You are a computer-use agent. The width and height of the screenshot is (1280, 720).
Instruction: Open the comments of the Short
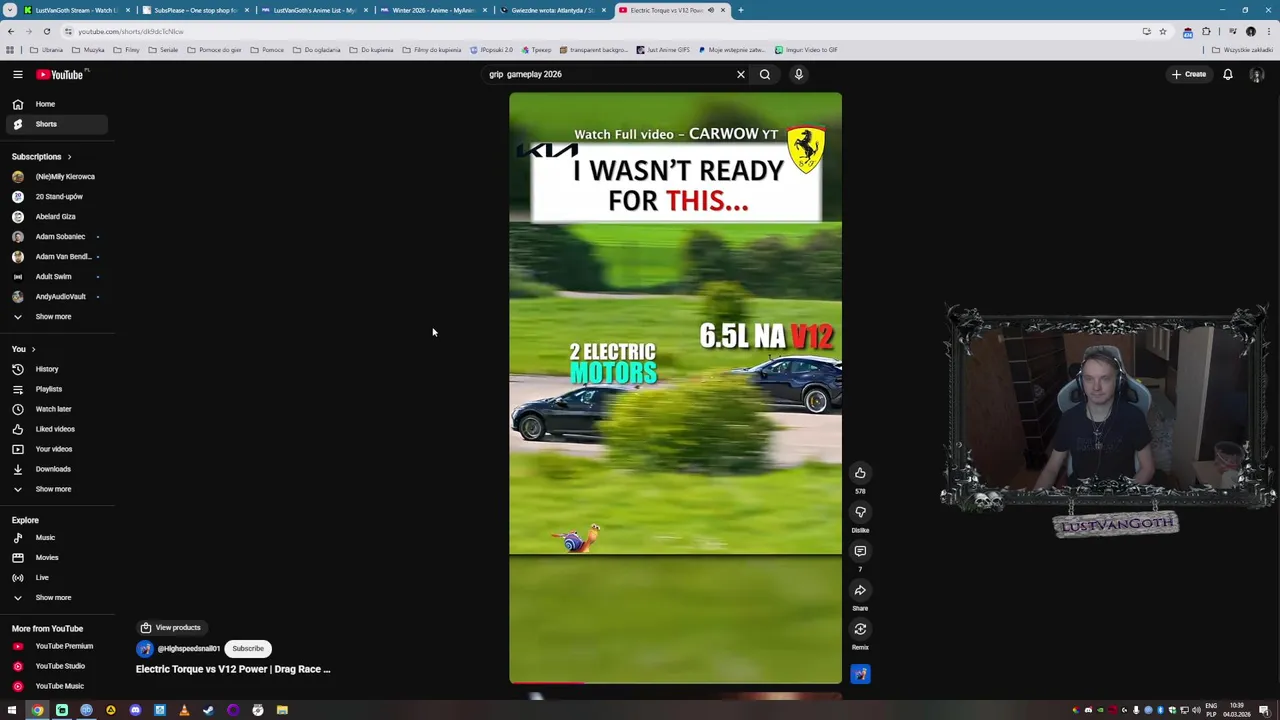coord(860,551)
